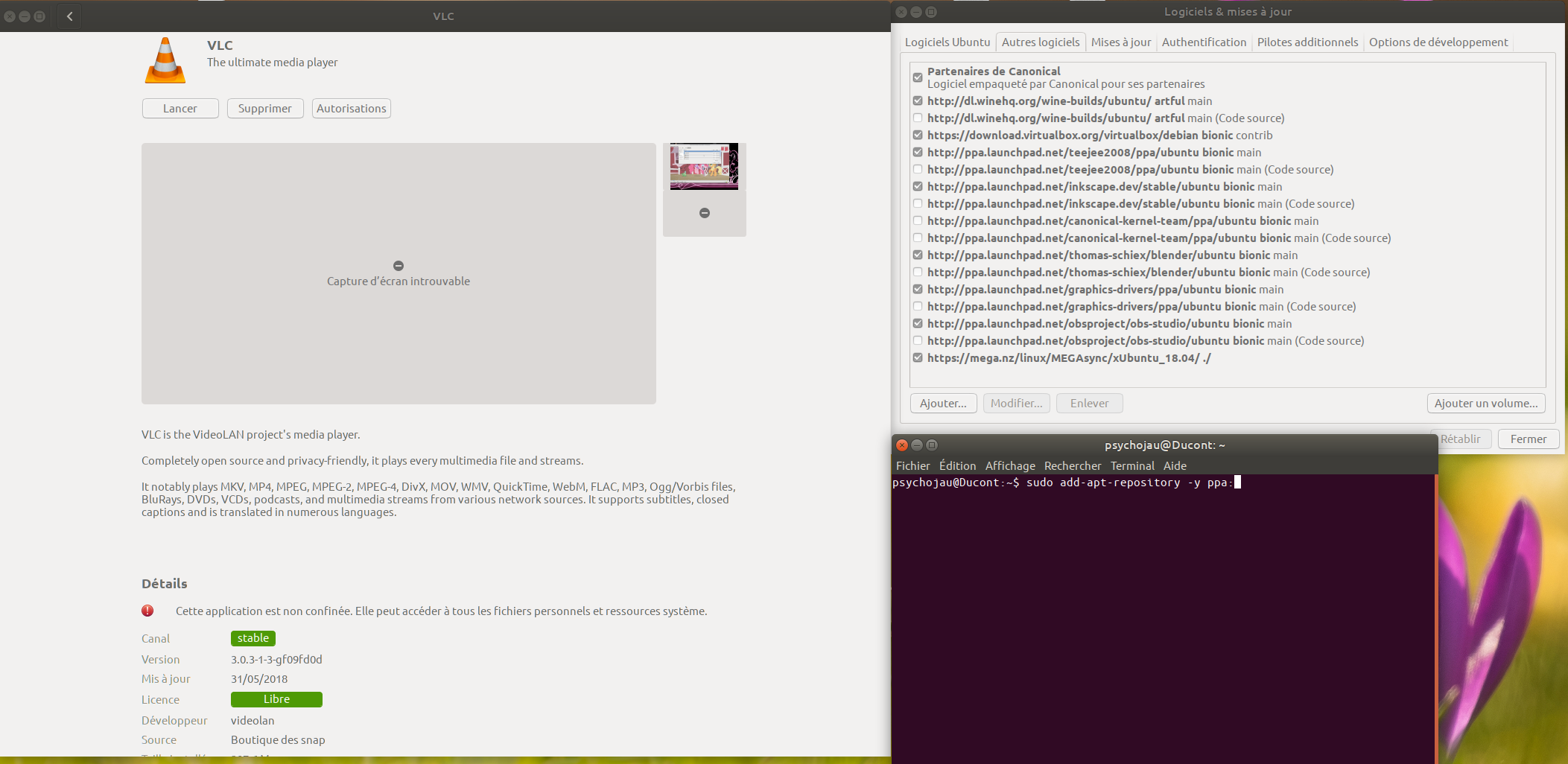Toggle obs-studio bionic main checkbox
Viewport: 1568px width, 764px height.
(x=918, y=323)
